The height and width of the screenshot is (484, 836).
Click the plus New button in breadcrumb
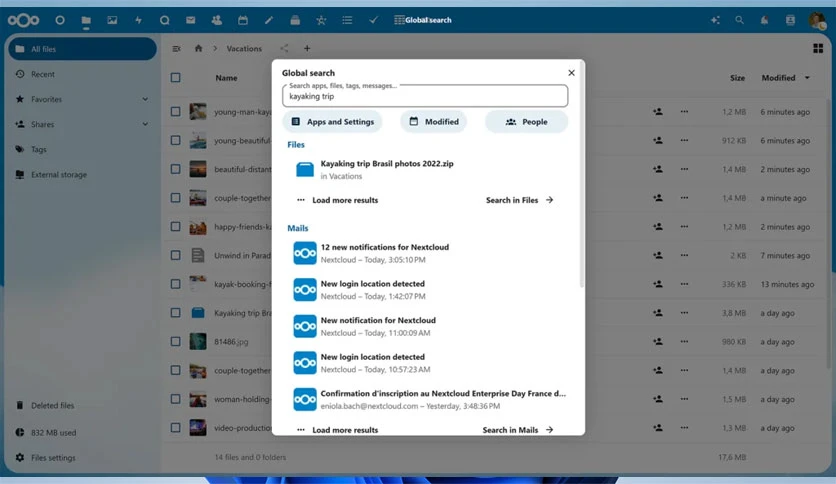point(307,49)
